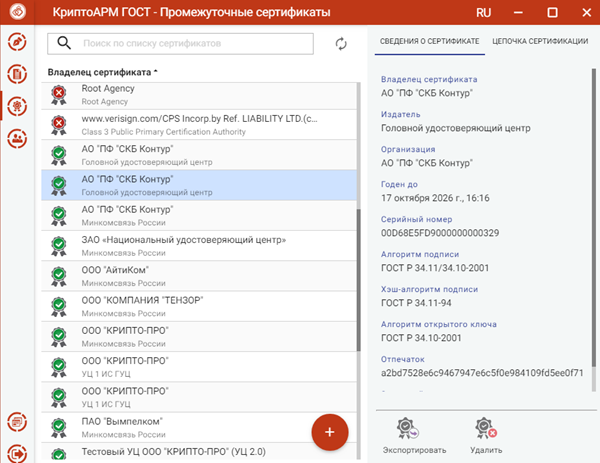Open the signing section in sidebar
The height and width of the screenshot is (463, 600).
[x=17, y=42]
